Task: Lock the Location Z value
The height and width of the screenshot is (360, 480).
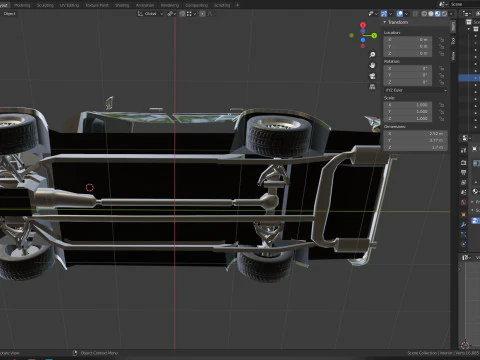Action: [x=442, y=53]
